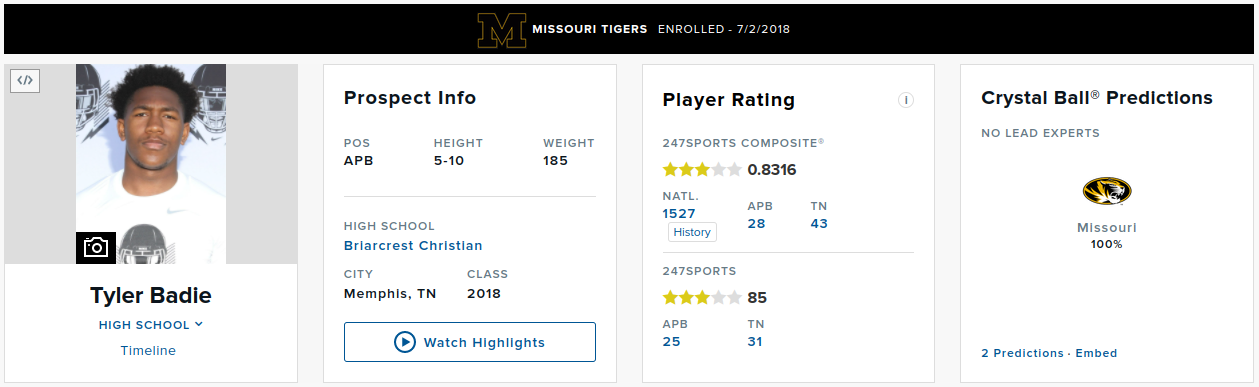Open 247Sports TN rank 31

coord(756,342)
